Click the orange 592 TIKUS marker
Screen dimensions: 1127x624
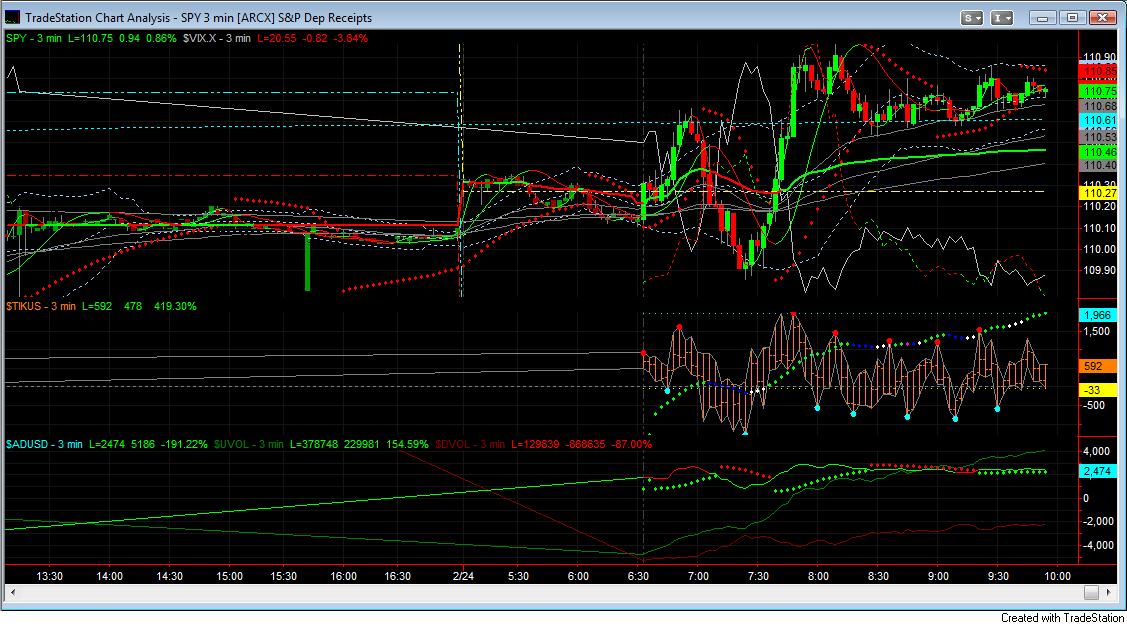pos(1100,366)
